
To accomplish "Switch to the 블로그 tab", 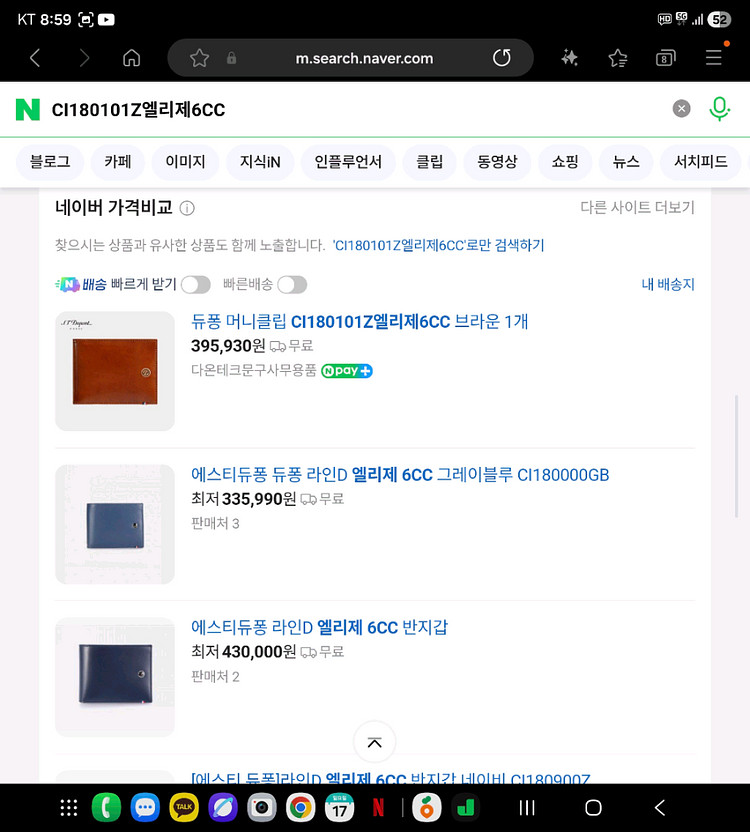I will [50, 162].
